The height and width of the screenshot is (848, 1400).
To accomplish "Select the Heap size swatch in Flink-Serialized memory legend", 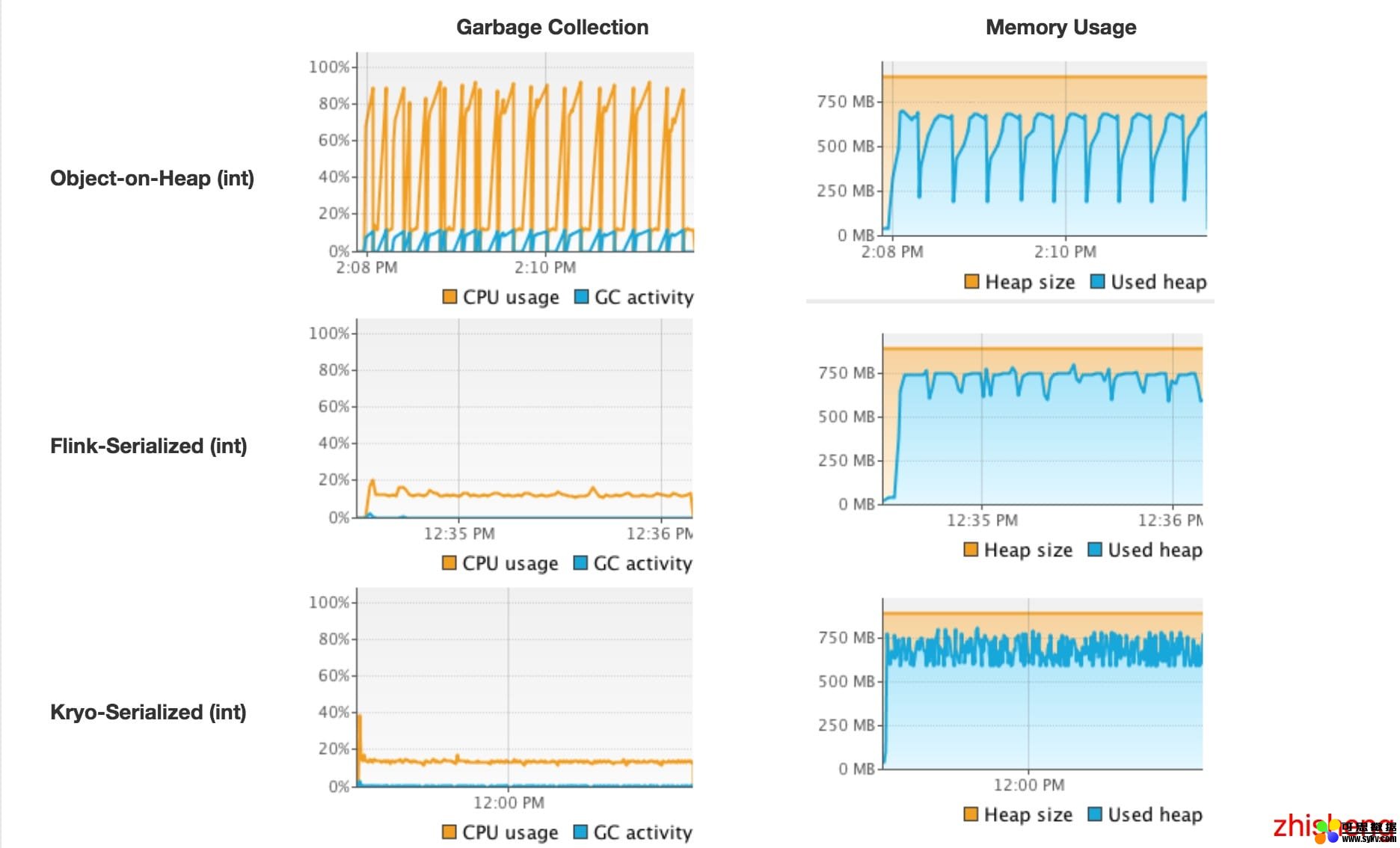I will pos(971,550).
